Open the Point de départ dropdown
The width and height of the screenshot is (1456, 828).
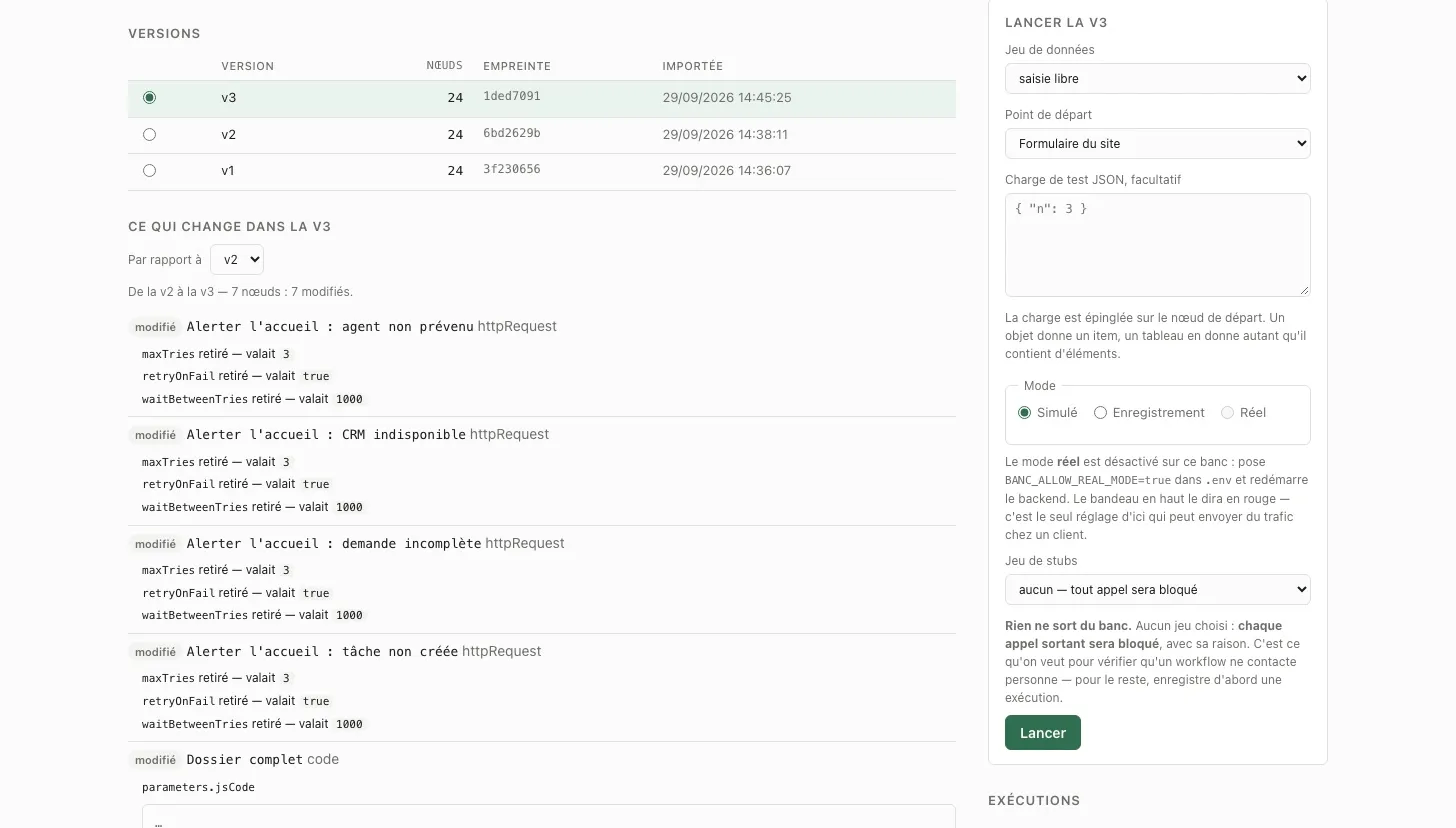pyautogui.click(x=1157, y=143)
